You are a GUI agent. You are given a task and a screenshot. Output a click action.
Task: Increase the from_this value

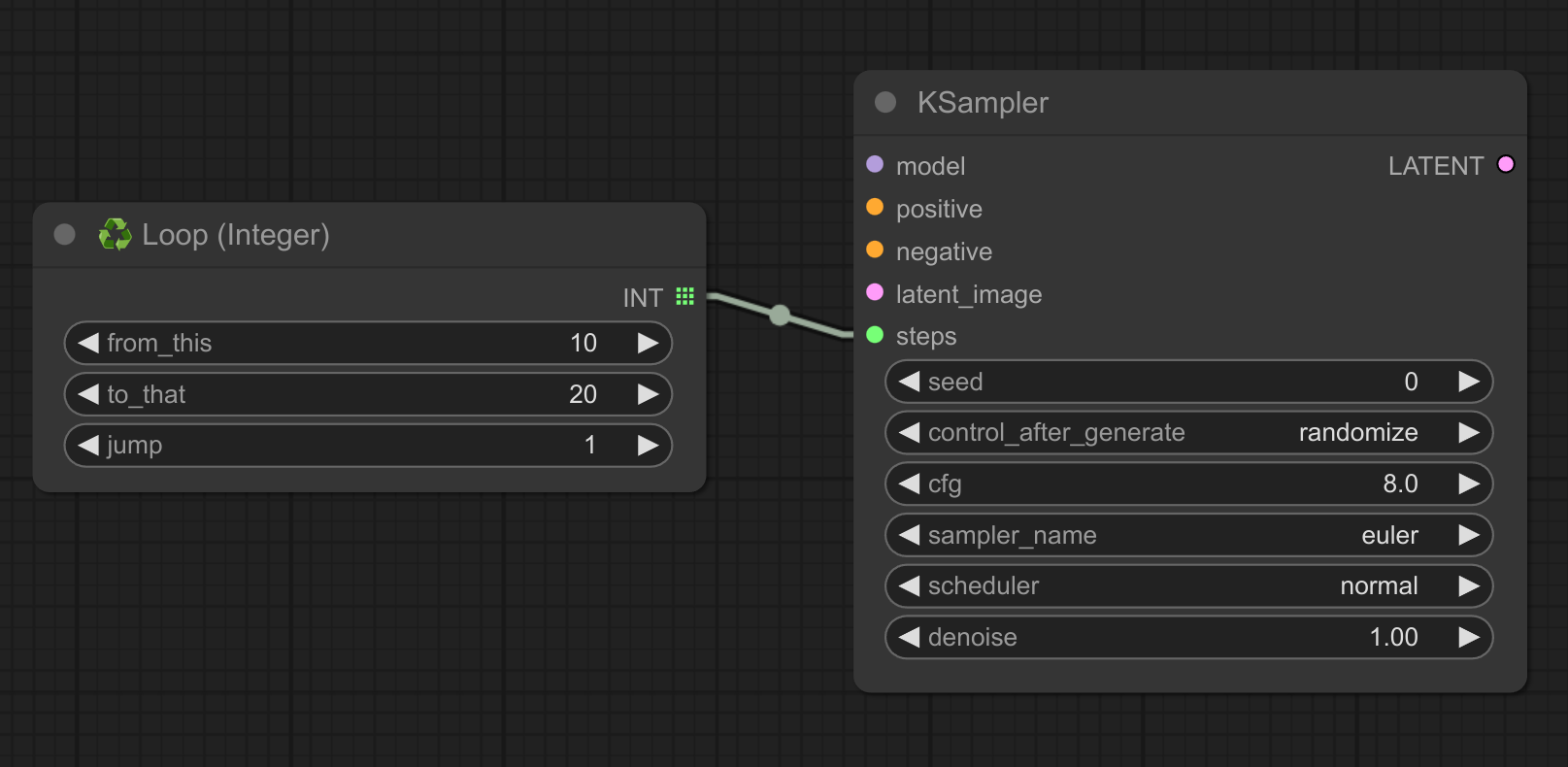pyautogui.click(x=648, y=343)
